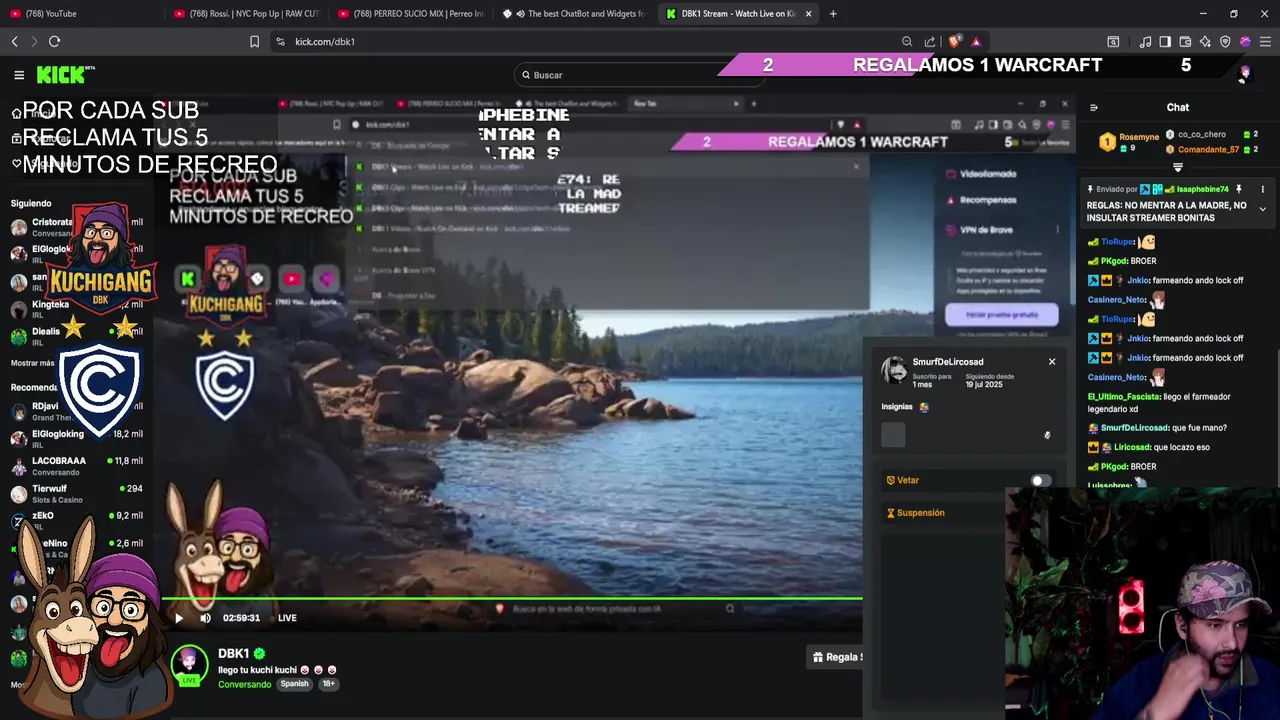Open the tab search icon in toolbar
The width and height of the screenshot is (1280, 720).
point(1113,41)
